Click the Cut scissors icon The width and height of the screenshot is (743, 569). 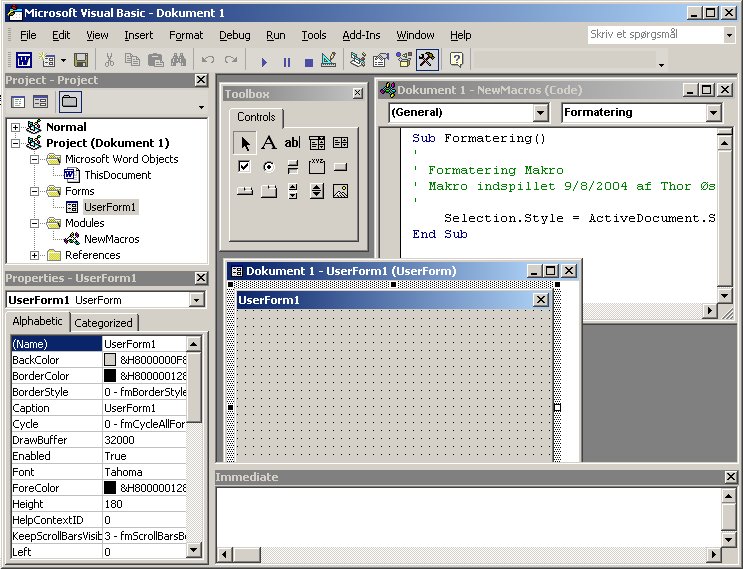[109, 60]
